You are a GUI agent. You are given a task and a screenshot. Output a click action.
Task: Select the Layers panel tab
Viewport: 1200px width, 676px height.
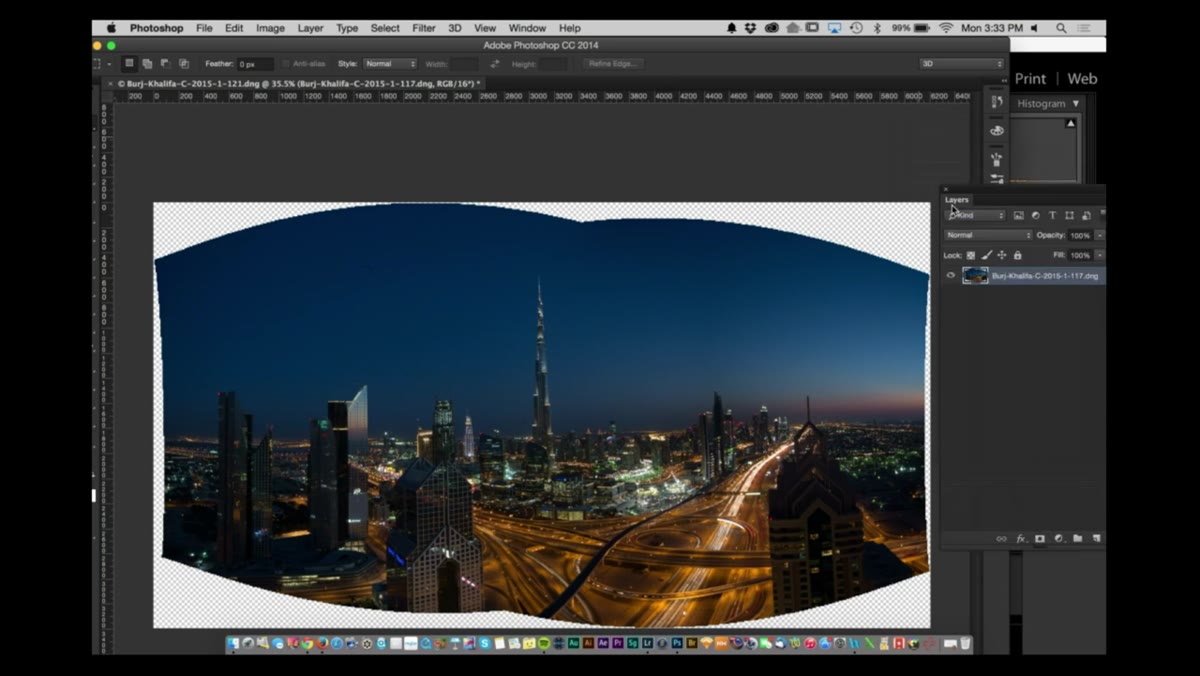(957, 200)
